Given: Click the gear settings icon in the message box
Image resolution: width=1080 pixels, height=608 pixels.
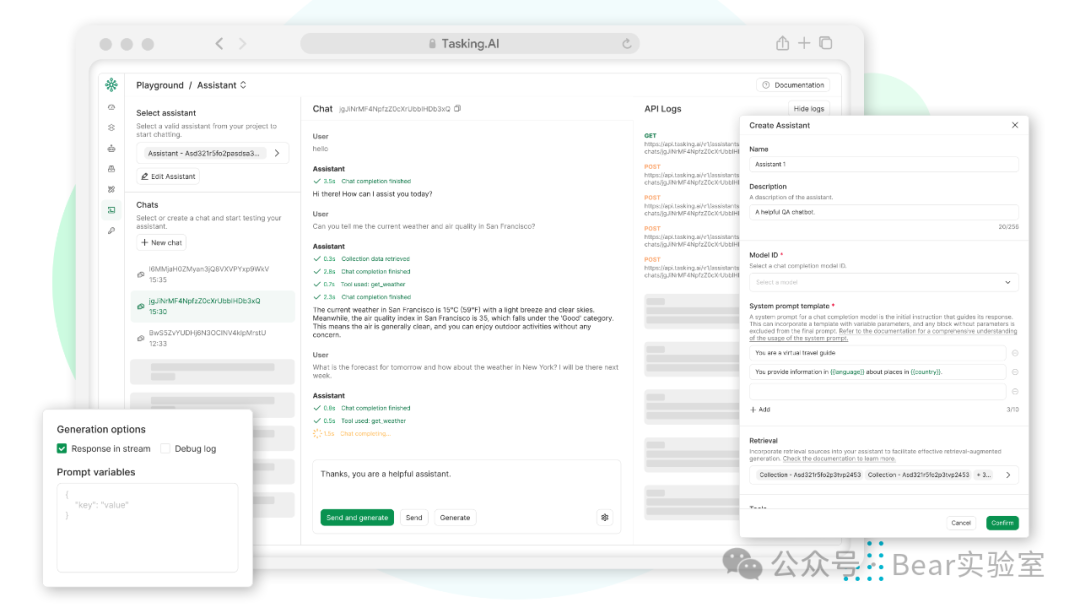Looking at the screenshot, I should pos(605,517).
